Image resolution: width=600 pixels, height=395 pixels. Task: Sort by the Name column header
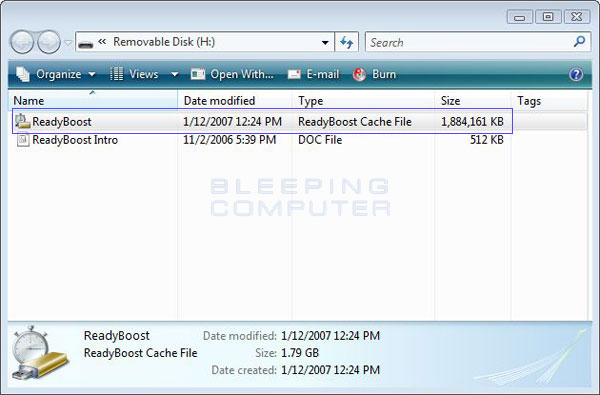93,100
